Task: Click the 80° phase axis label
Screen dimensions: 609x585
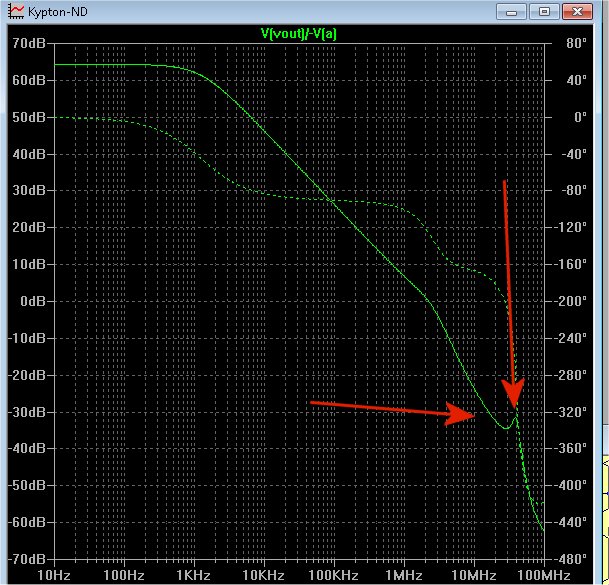Action: coord(576,43)
